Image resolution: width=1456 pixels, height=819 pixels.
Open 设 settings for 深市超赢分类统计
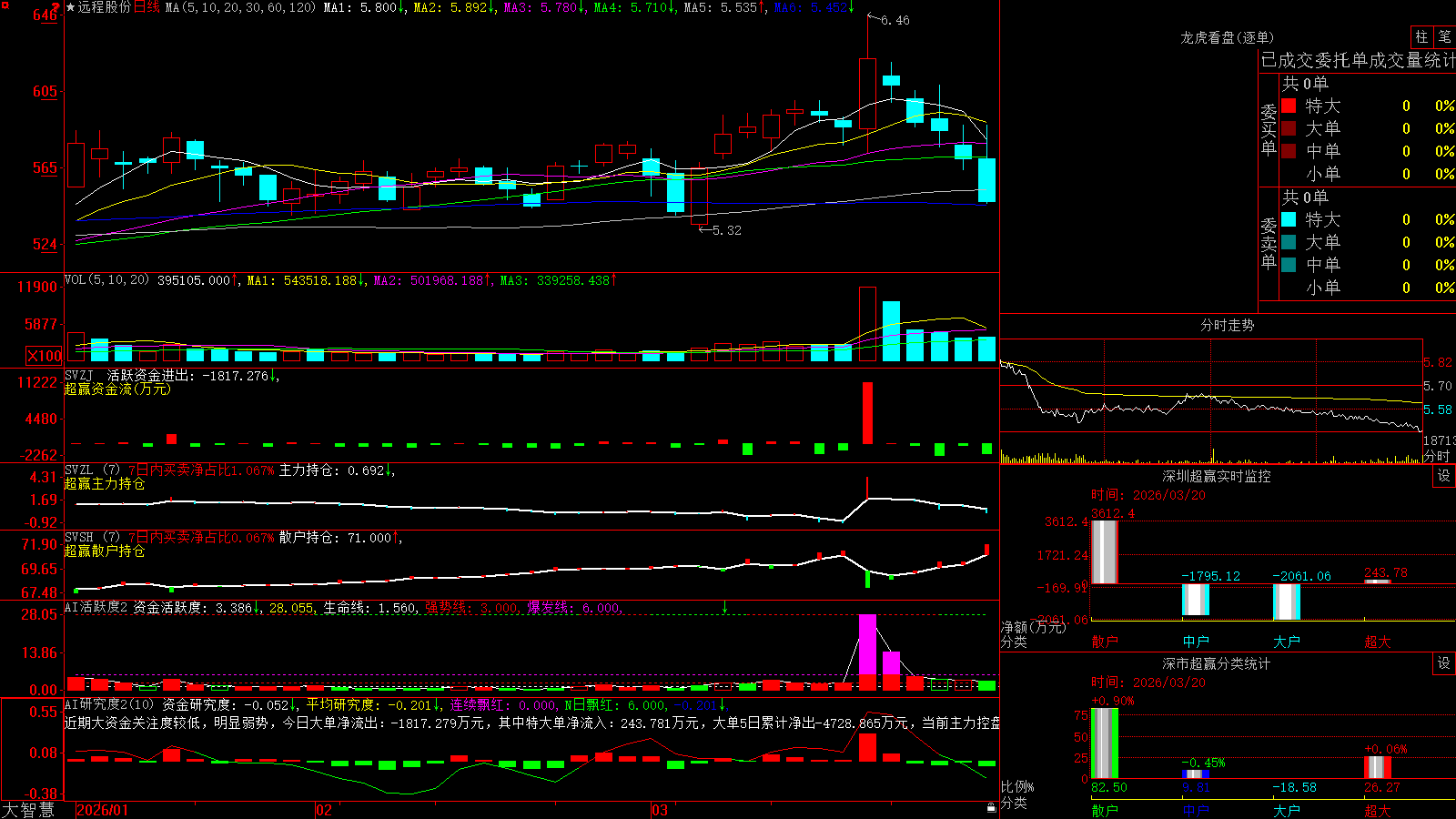1444,663
